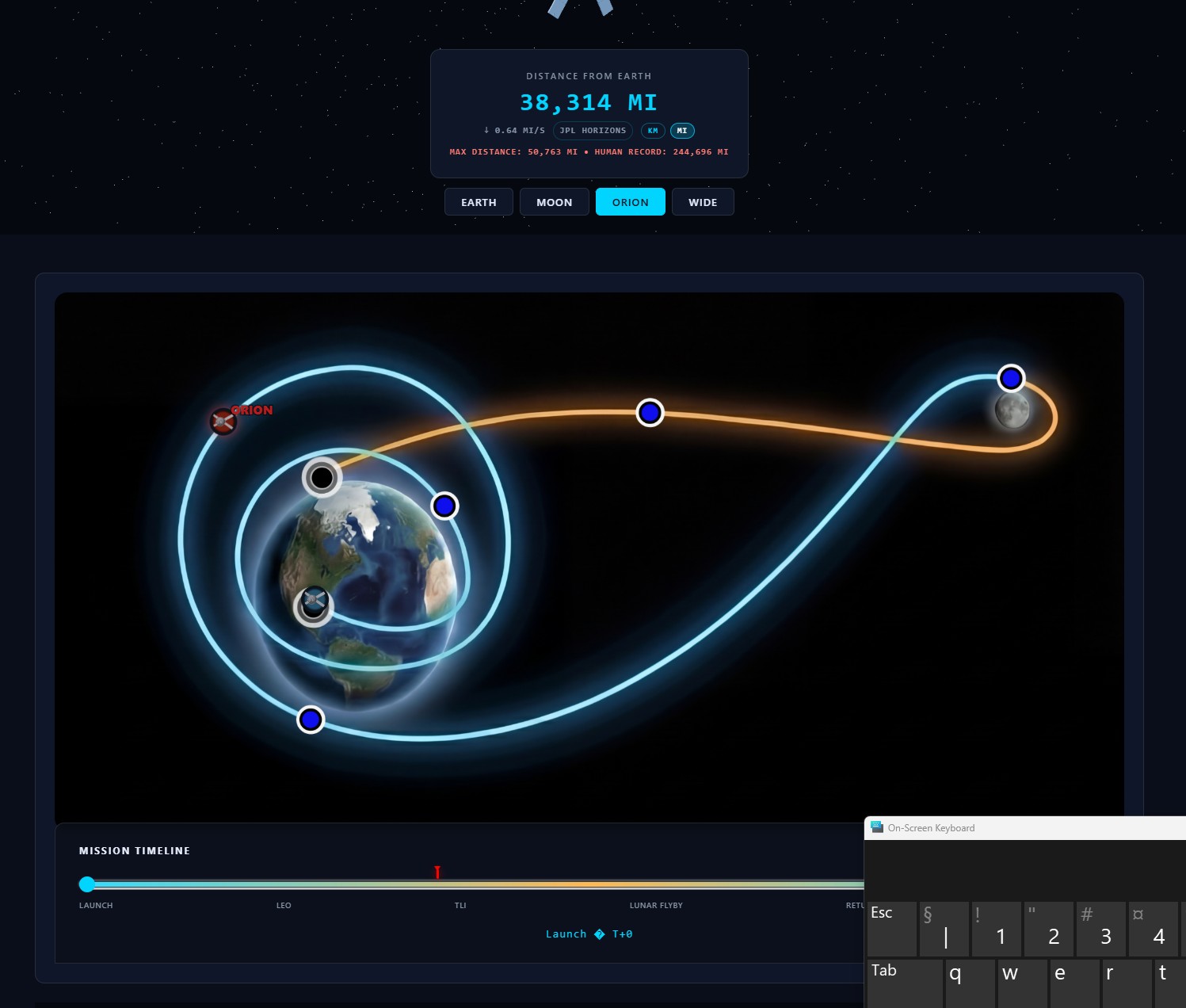Select the blue waypoint at Earth's right edge
This screenshot has width=1186, height=1008.
444,506
